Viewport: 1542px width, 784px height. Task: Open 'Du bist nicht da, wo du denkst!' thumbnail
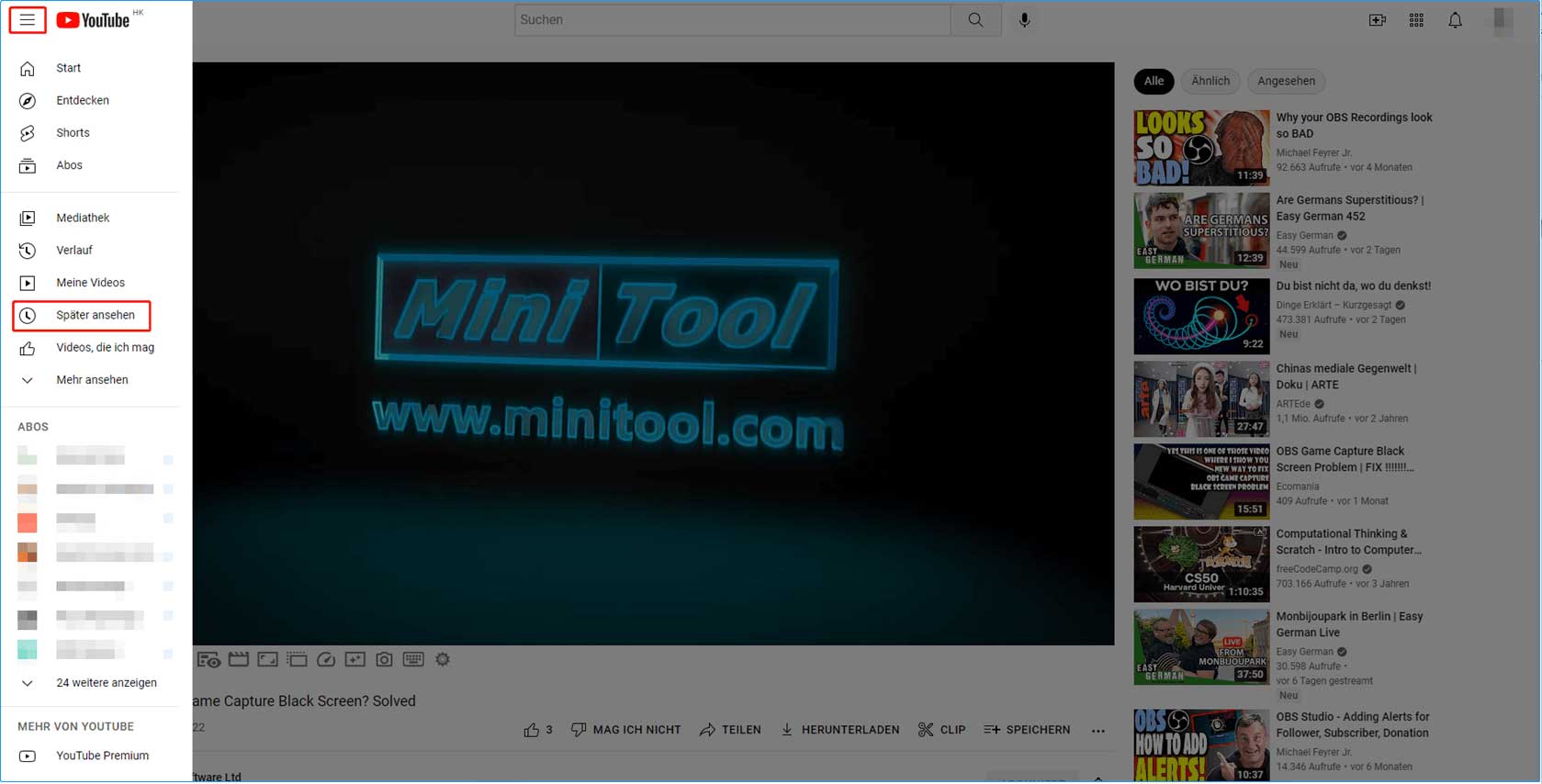coord(1201,316)
